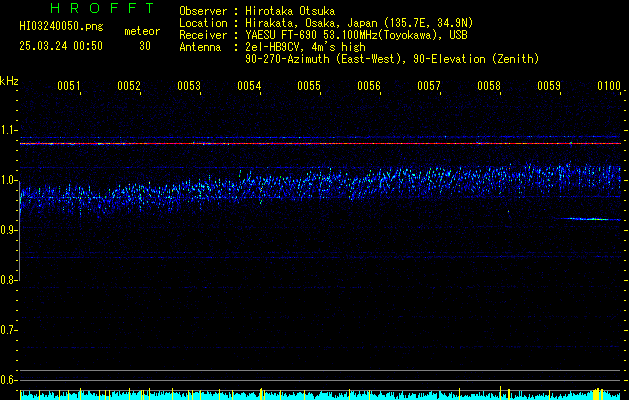Screen dimensions: 629x400
Task: Click the 0.9 kHz axis label
Action: click(x=8, y=230)
